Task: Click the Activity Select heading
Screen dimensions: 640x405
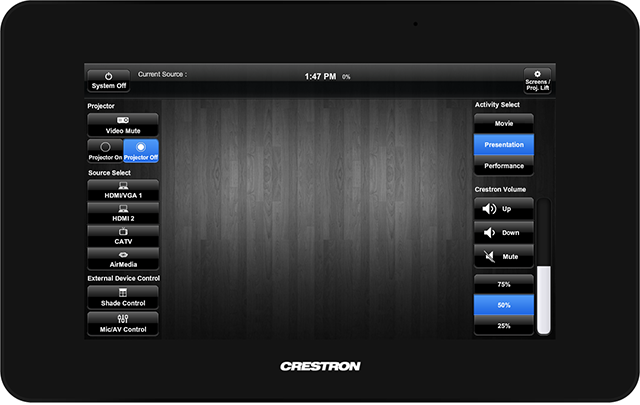Action: [x=497, y=105]
